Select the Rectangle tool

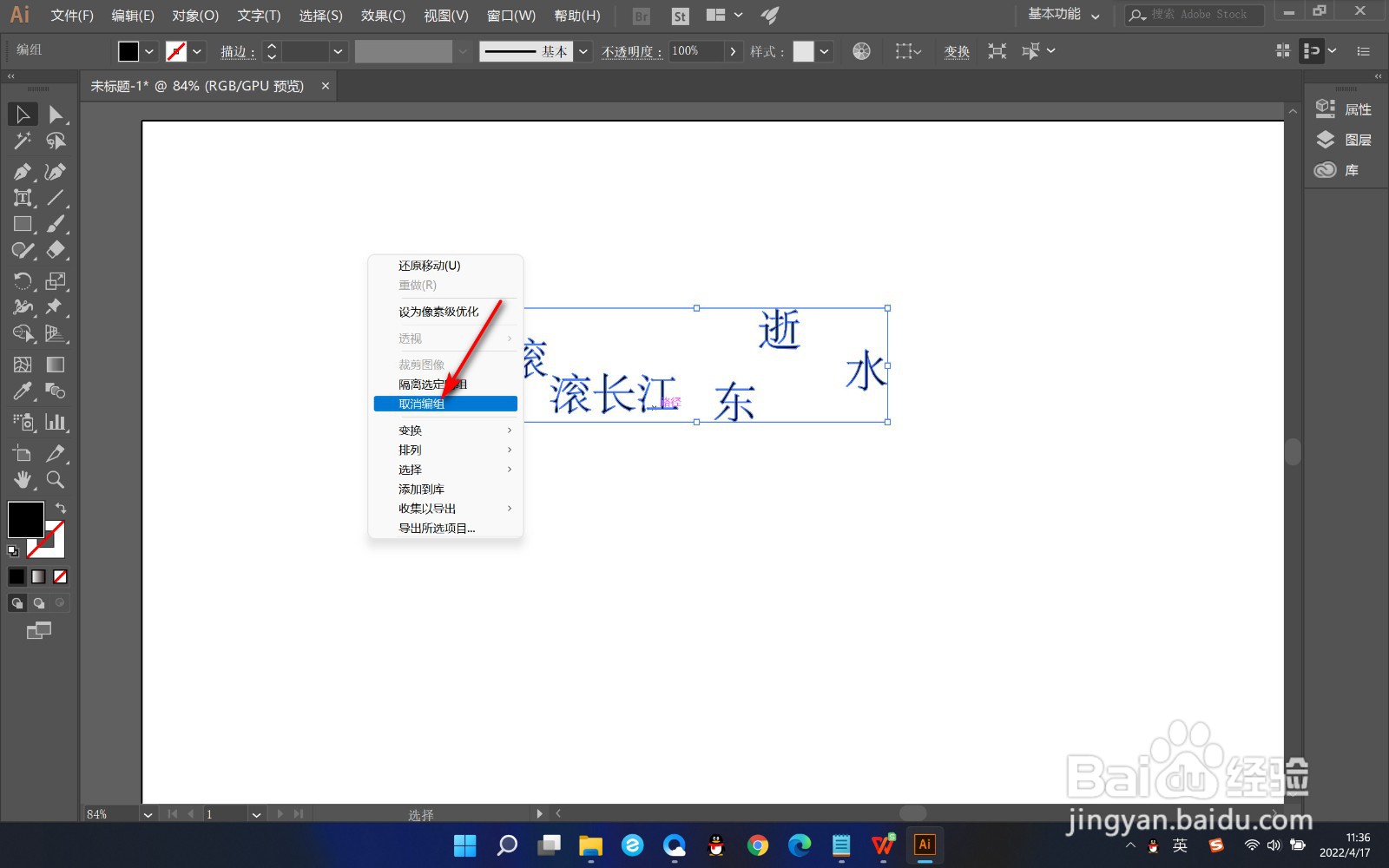coord(23,224)
